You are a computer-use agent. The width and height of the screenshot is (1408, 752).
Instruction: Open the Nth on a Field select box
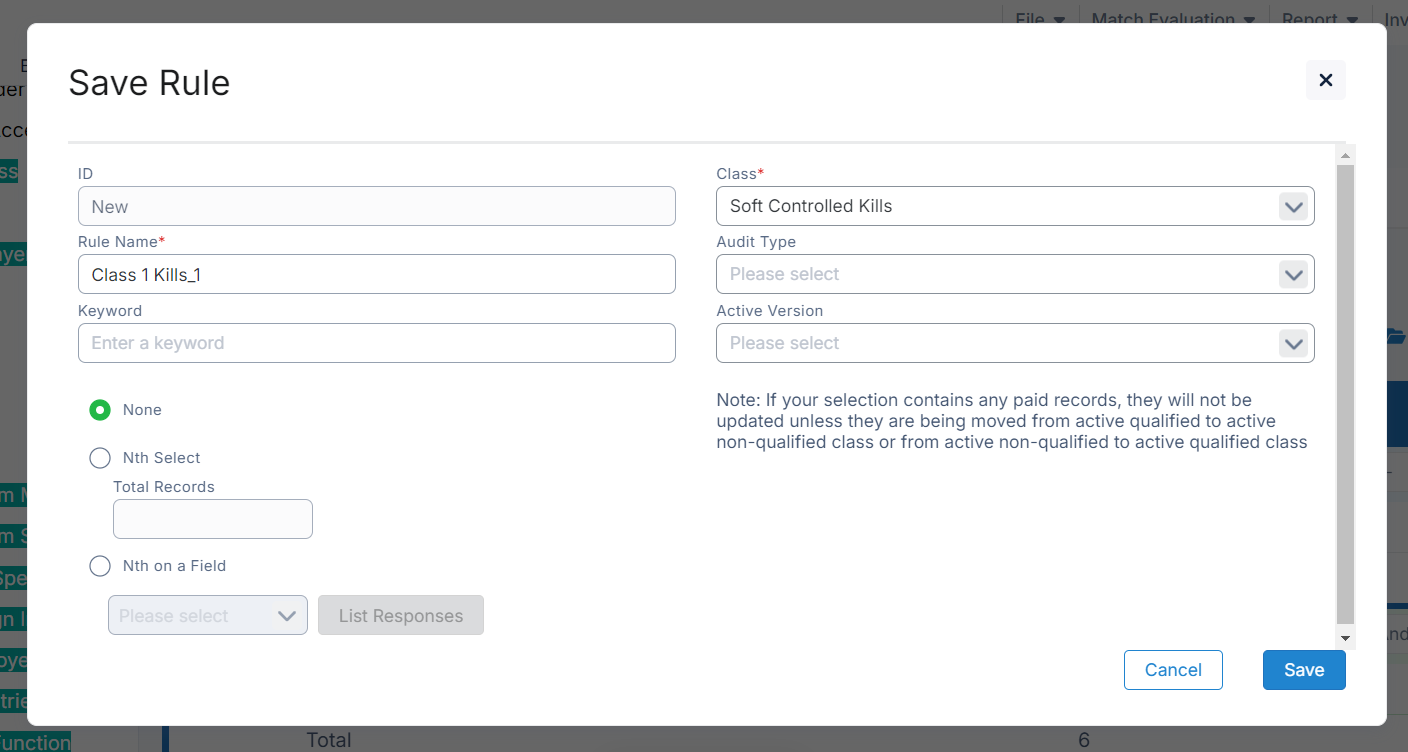[207, 616]
